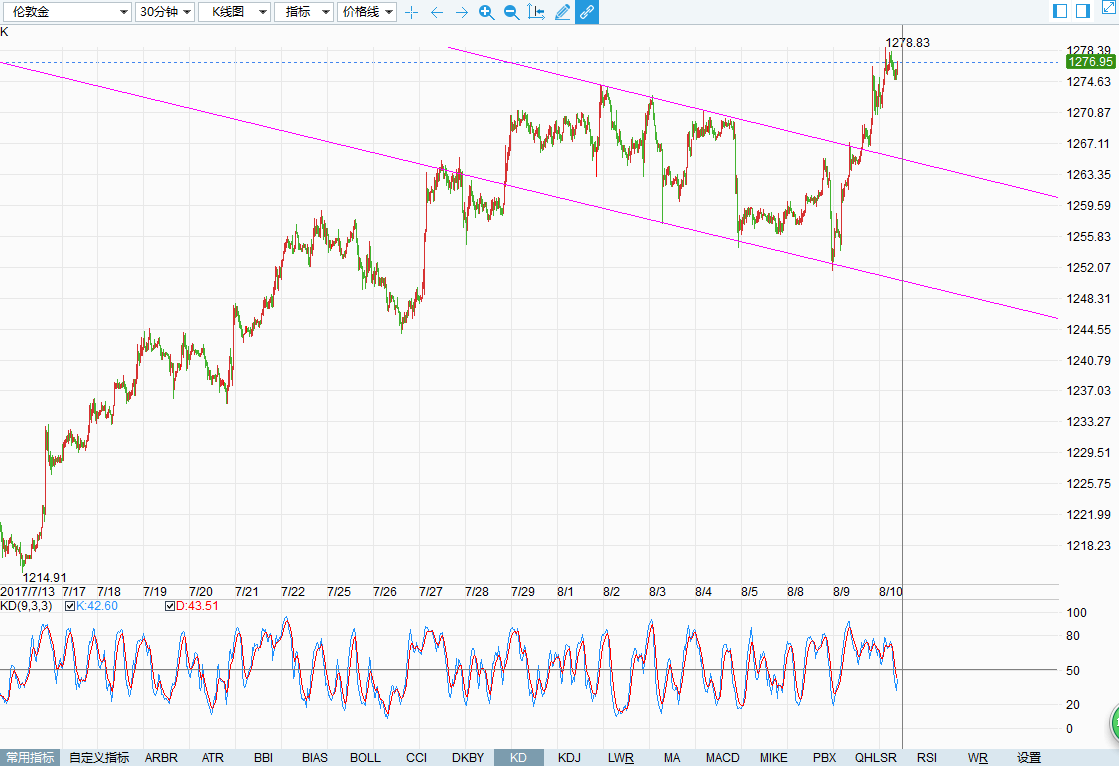
Task: Select the ARBR indicator
Action: point(161,757)
